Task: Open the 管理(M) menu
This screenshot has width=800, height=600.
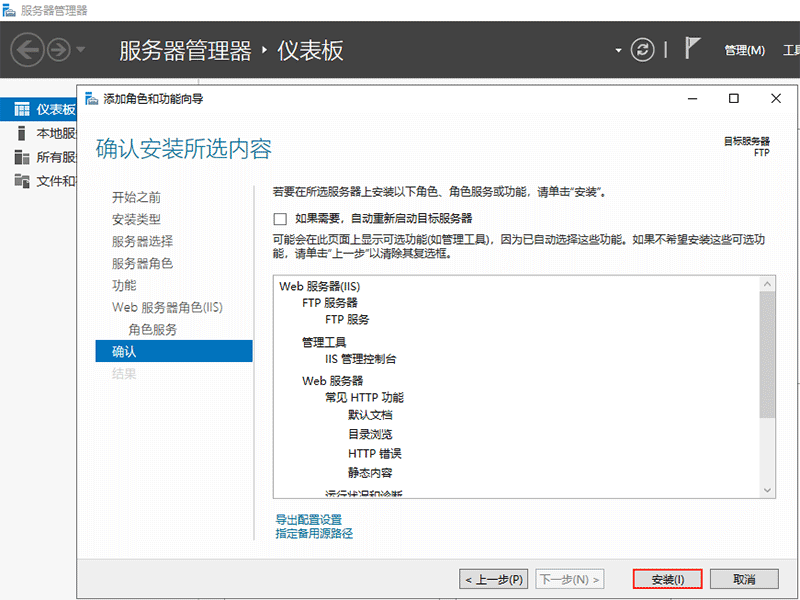Action: (746, 48)
